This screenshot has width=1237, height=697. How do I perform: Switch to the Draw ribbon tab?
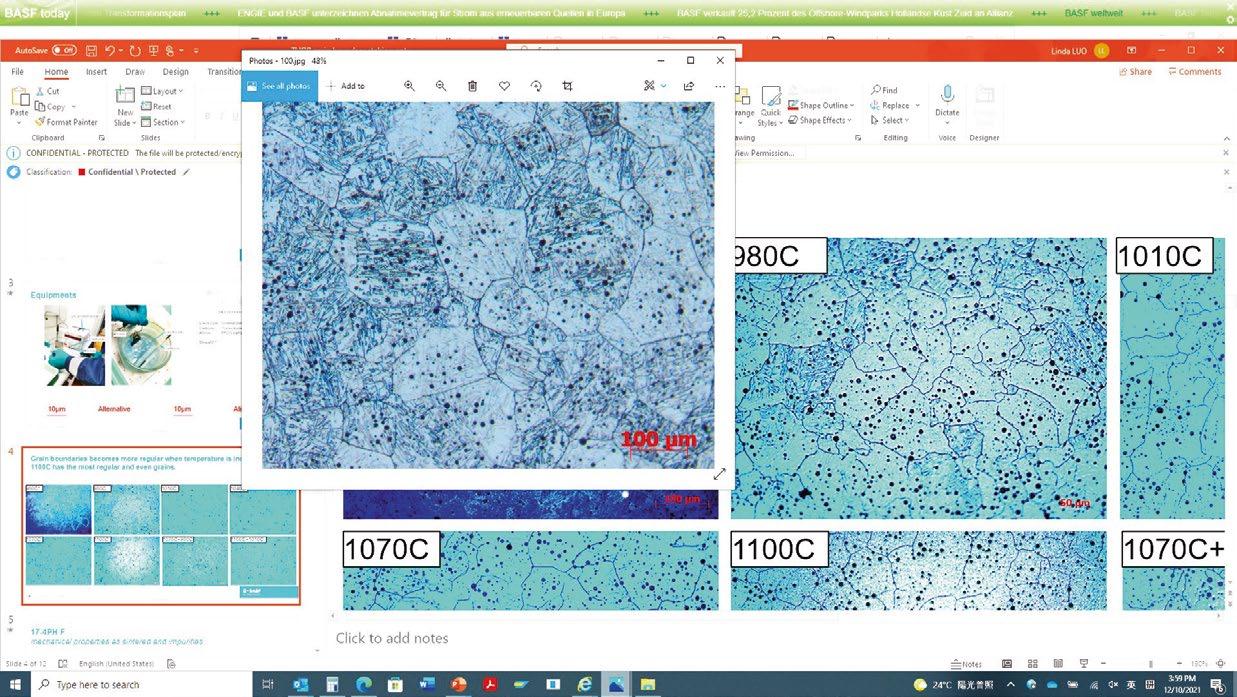coord(135,72)
